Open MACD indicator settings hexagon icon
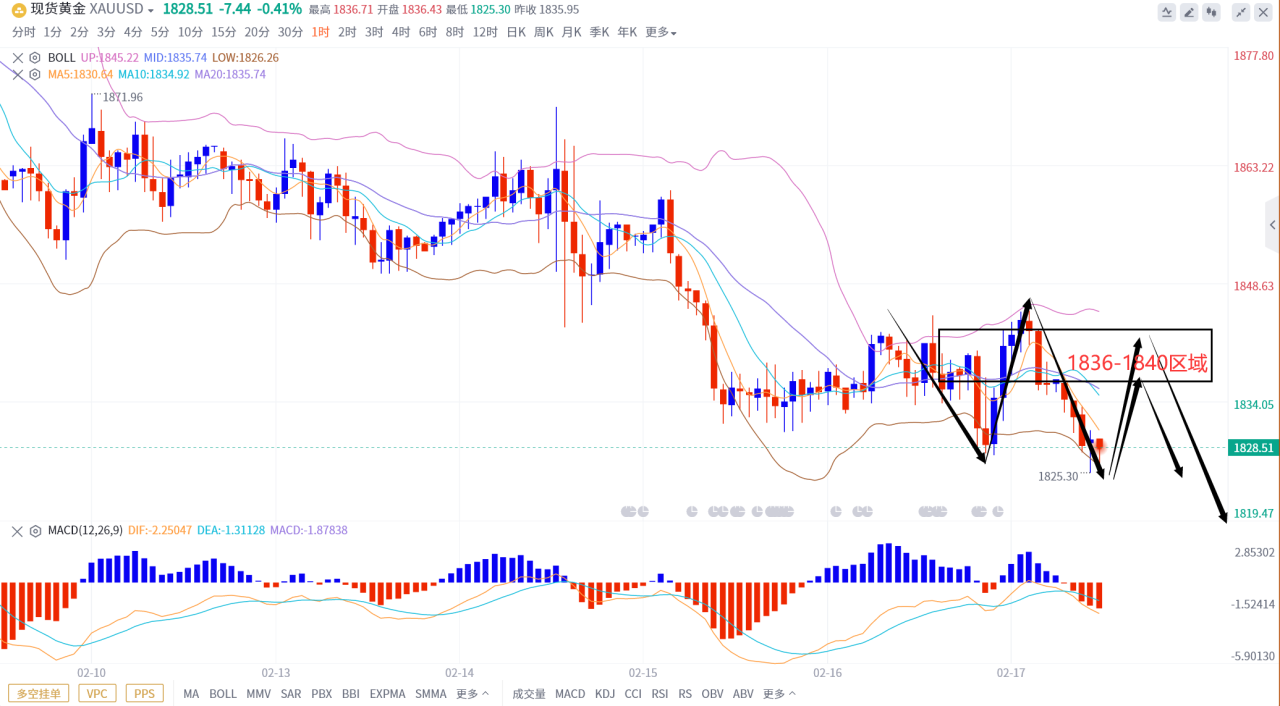The width and height of the screenshot is (1280, 706). 34,530
